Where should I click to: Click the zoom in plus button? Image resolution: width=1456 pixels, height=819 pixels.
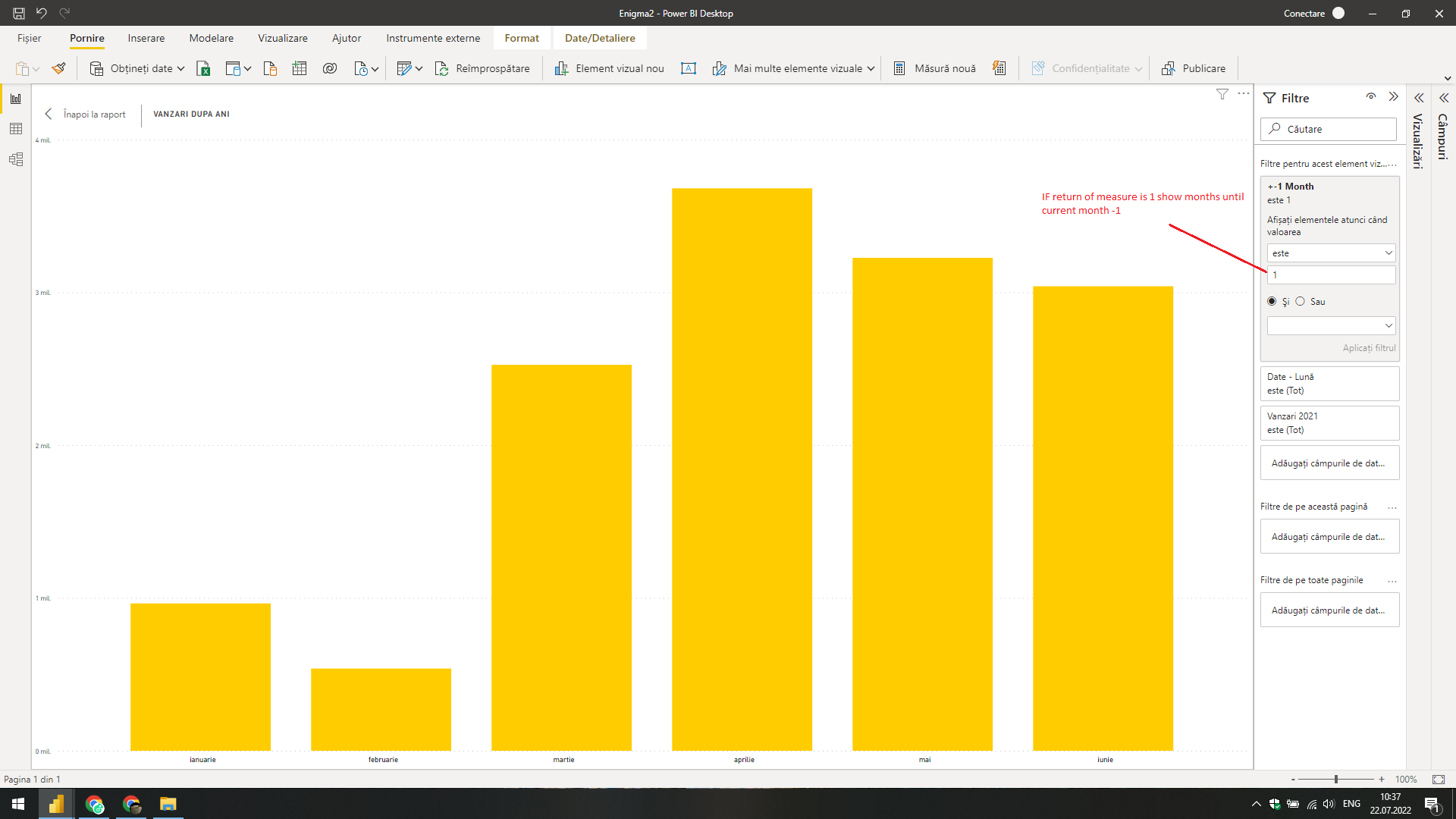[1382, 779]
